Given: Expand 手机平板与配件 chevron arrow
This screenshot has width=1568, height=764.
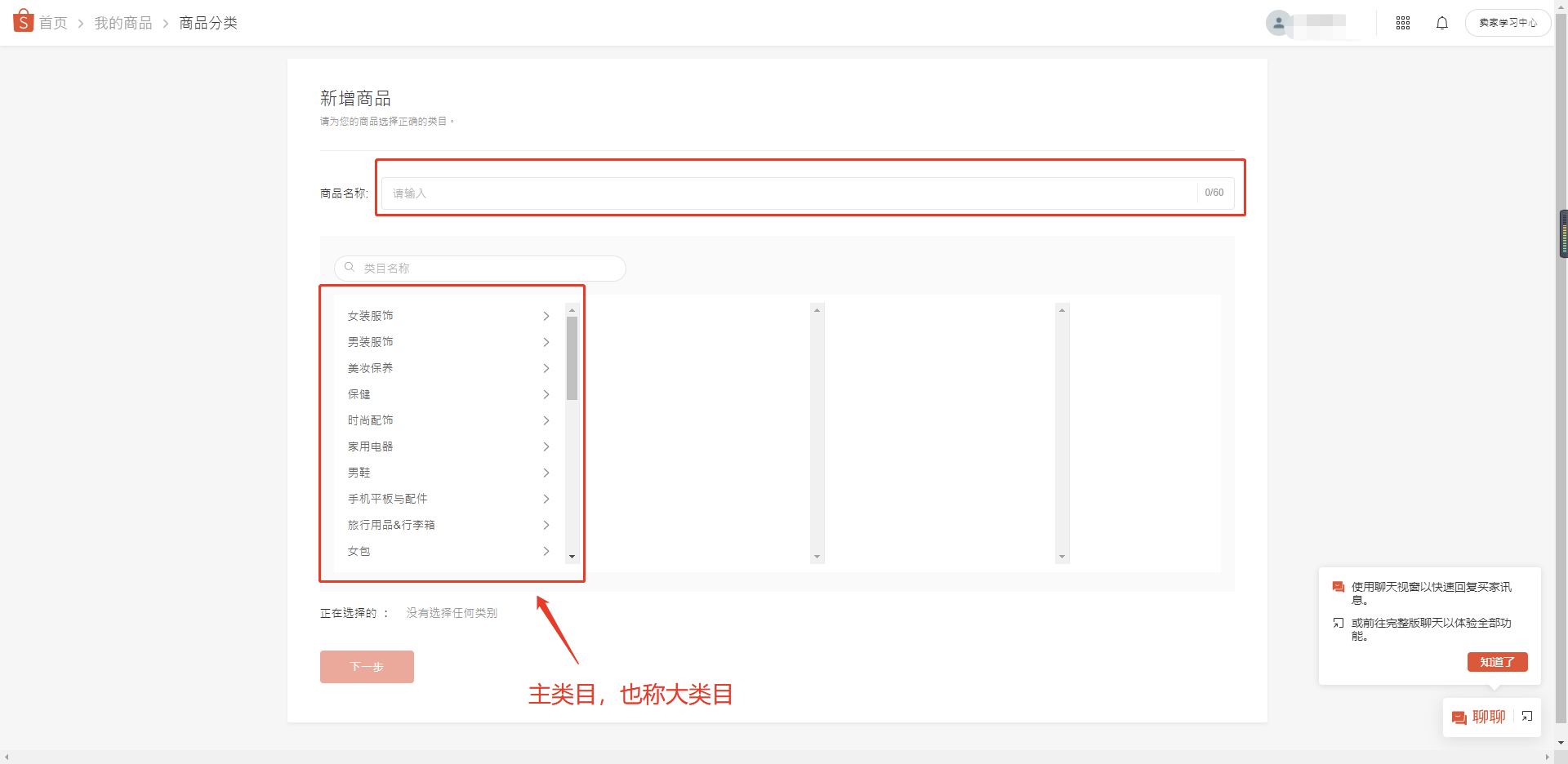Looking at the screenshot, I should pyautogui.click(x=546, y=499).
